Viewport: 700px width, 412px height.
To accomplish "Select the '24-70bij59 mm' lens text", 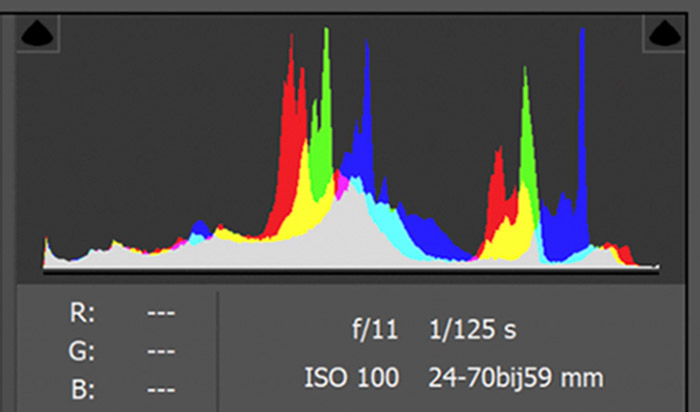I will click(x=516, y=378).
